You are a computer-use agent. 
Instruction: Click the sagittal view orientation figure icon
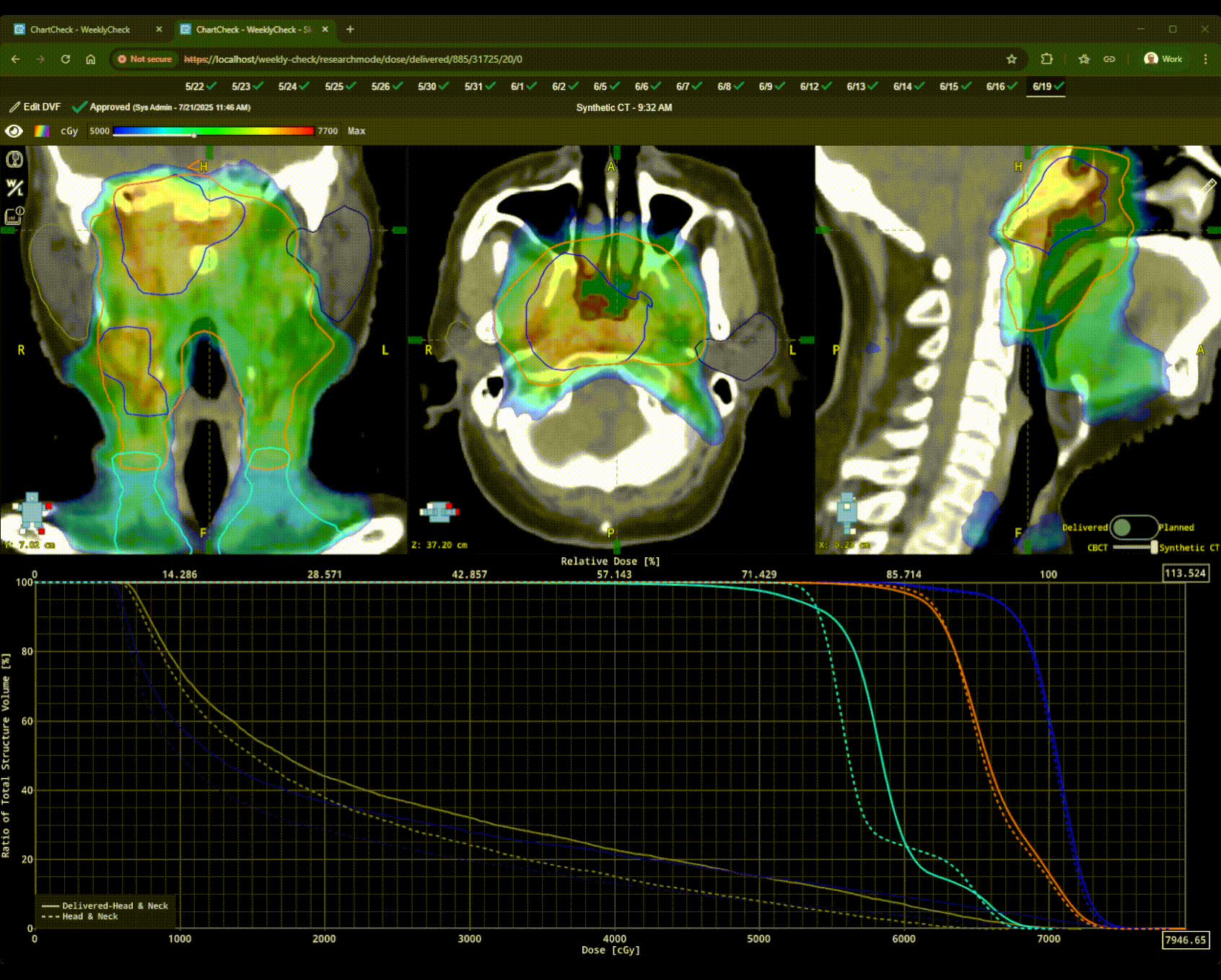point(846,512)
